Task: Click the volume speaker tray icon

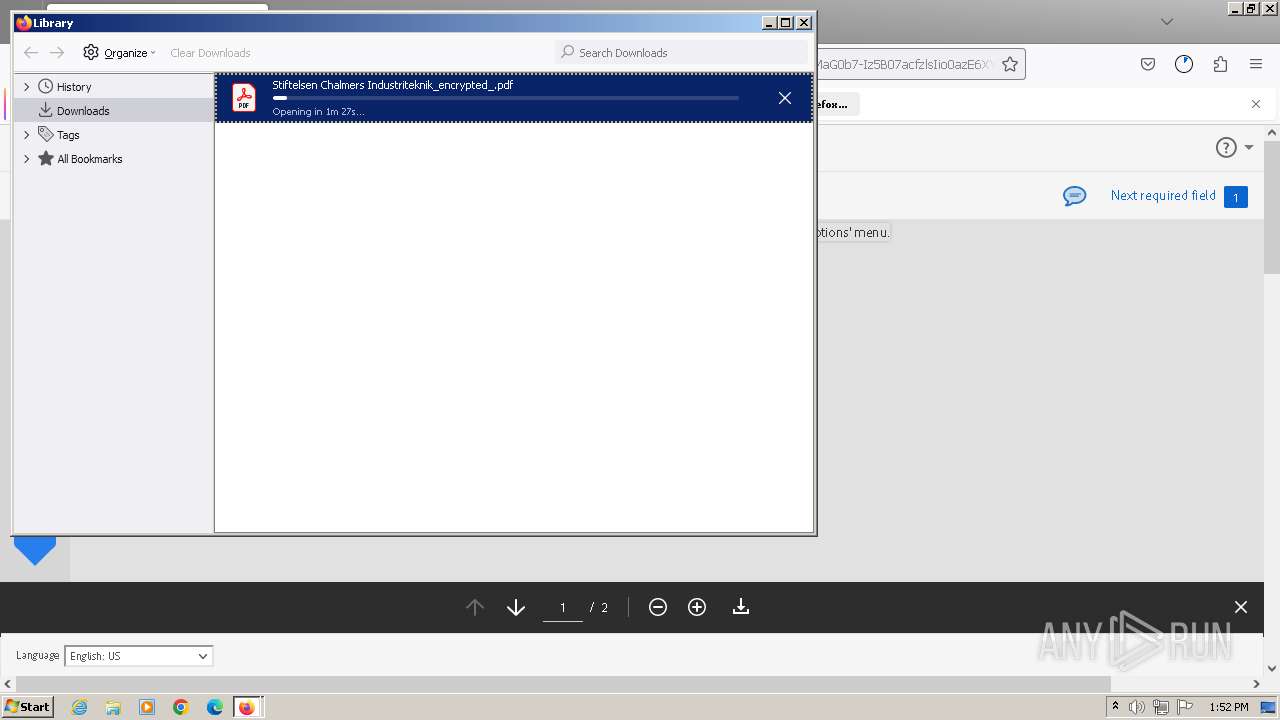Action: [1137, 707]
